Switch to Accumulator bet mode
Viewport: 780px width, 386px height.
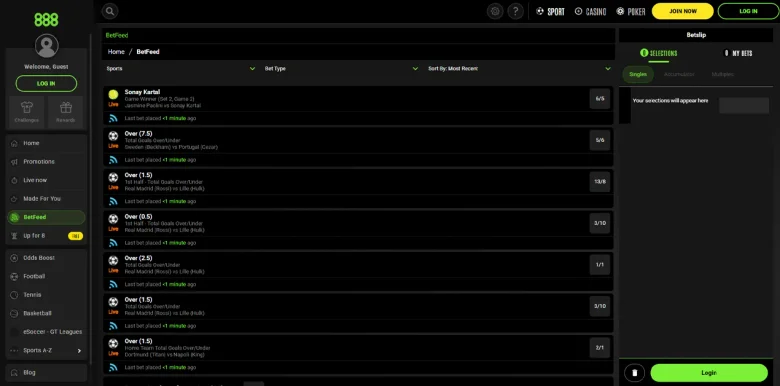tap(679, 74)
